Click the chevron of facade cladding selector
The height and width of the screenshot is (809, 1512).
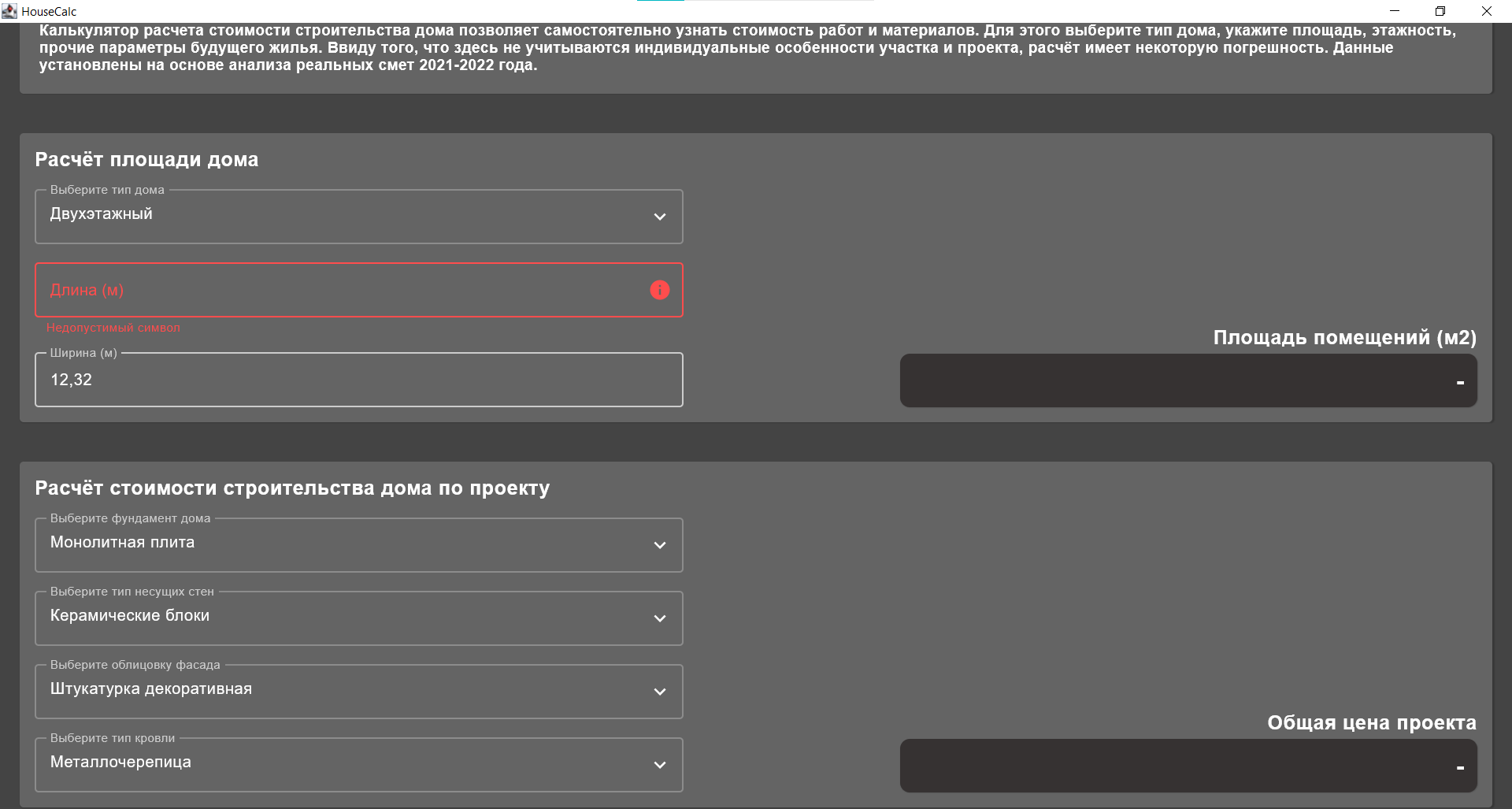pyautogui.click(x=660, y=692)
